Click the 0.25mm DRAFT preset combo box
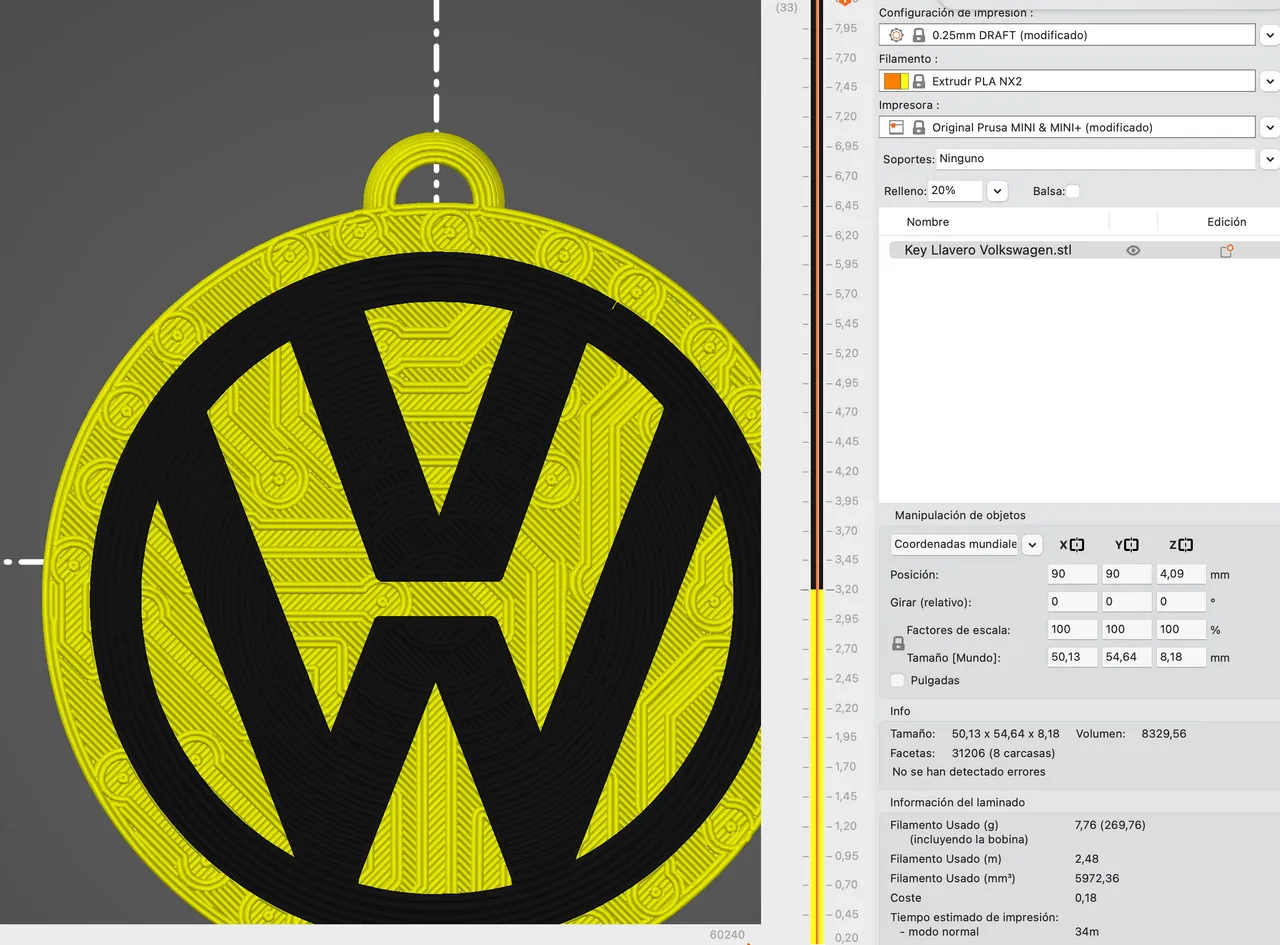1280x945 pixels. point(1067,35)
